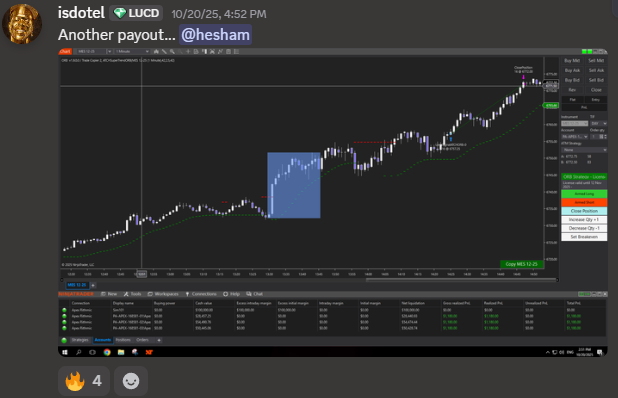Open the Tools menu in NinjaTrader
618x398 pixels.
click(132, 294)
